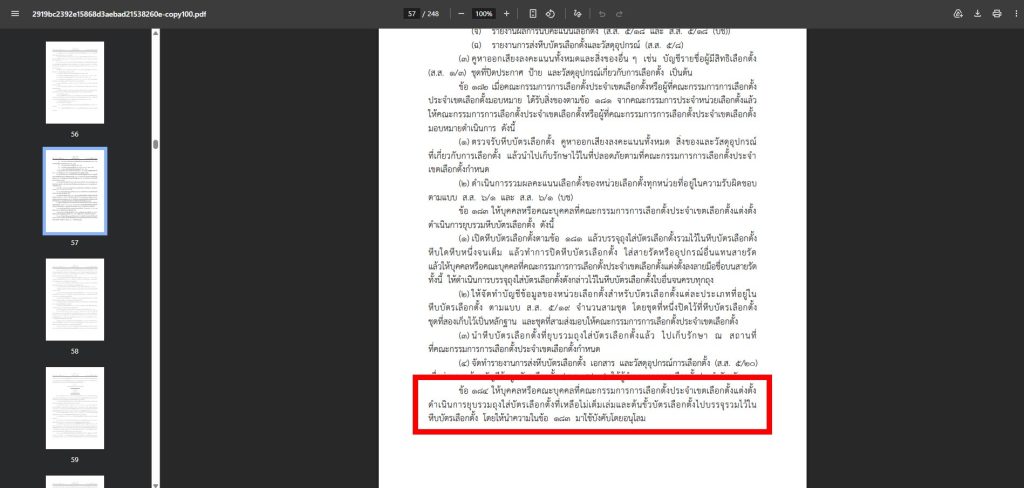Click the fit to page icon

[x=533, y=13]
